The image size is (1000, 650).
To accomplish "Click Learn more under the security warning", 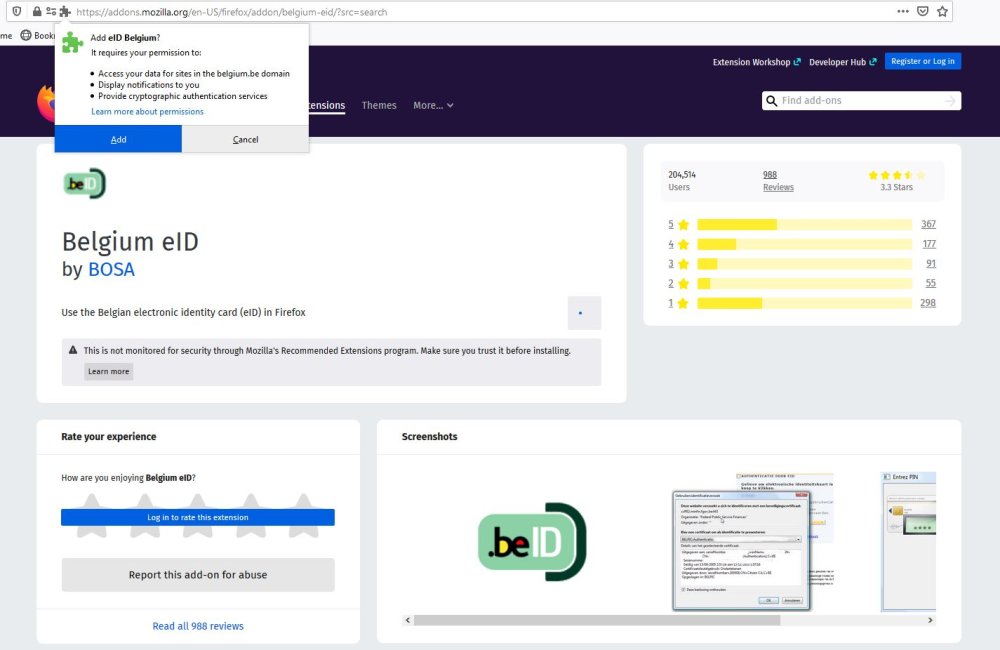I will click(108, 371).
